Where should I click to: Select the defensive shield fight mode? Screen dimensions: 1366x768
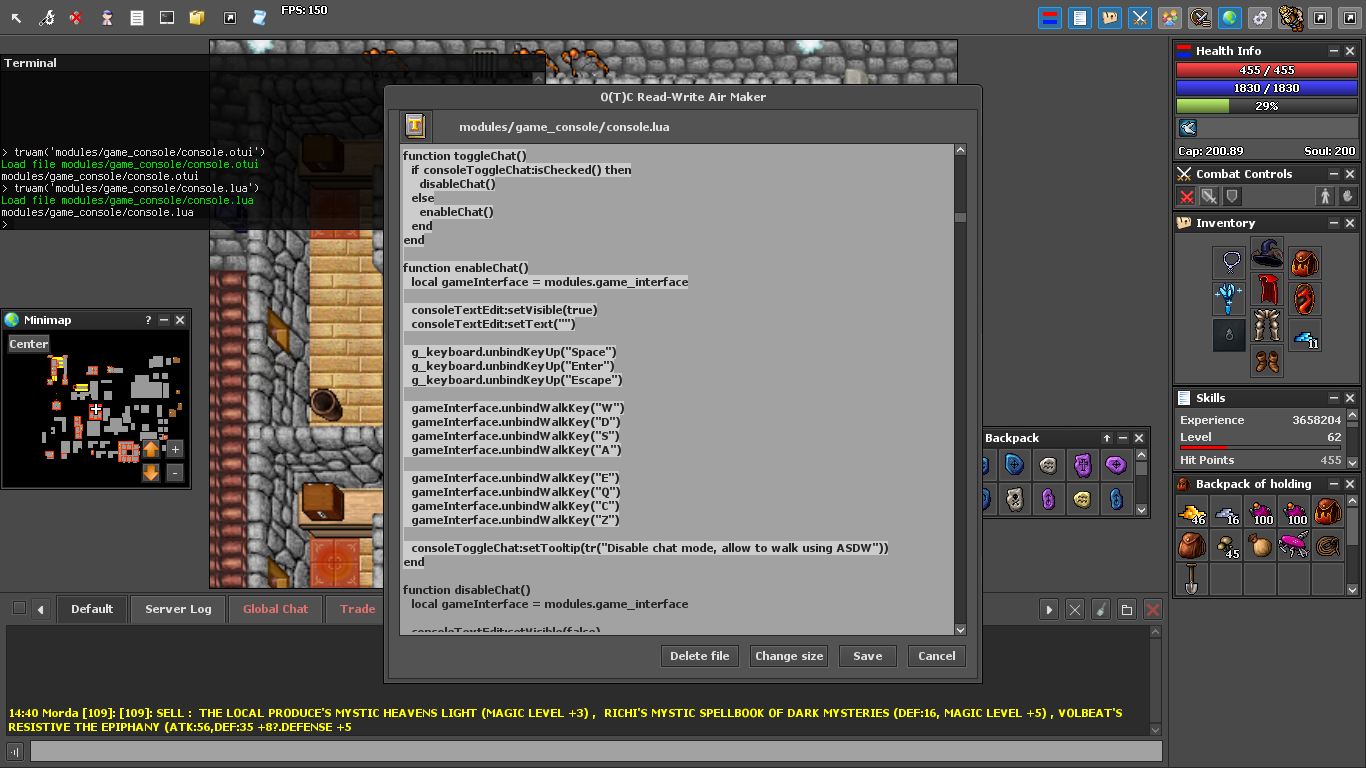pyautogui.click(x=1233, y=197)
